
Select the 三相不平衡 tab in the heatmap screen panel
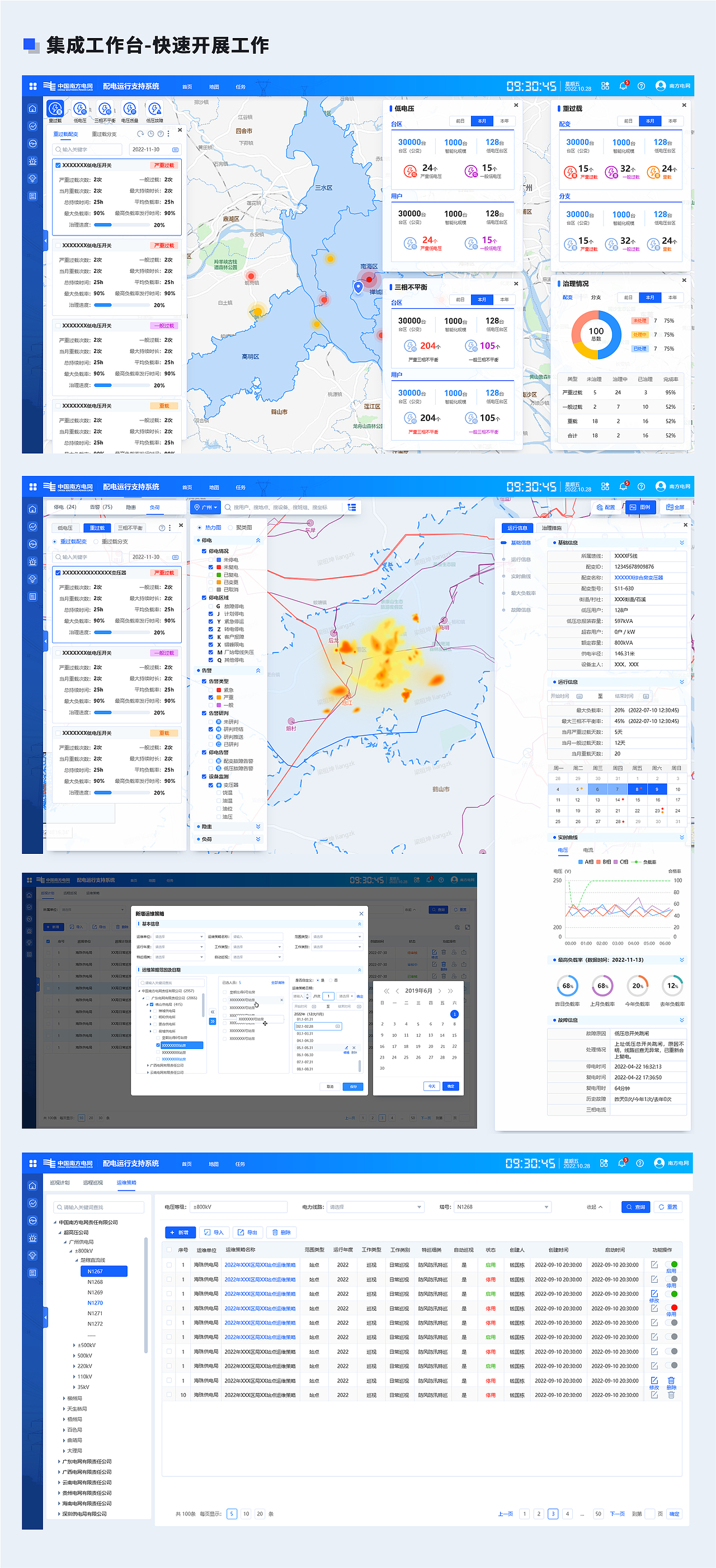tap(130, 528)
